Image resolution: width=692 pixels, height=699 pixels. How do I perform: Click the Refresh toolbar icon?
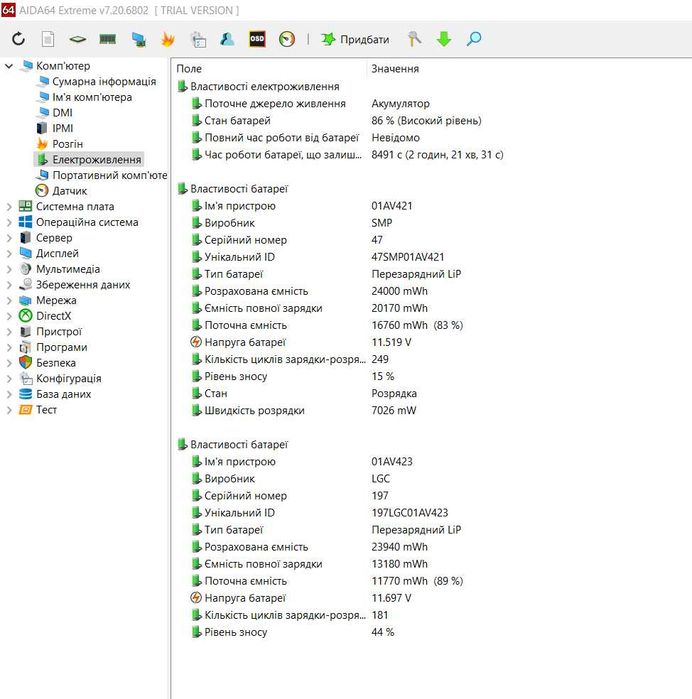[x=18, y=39]
